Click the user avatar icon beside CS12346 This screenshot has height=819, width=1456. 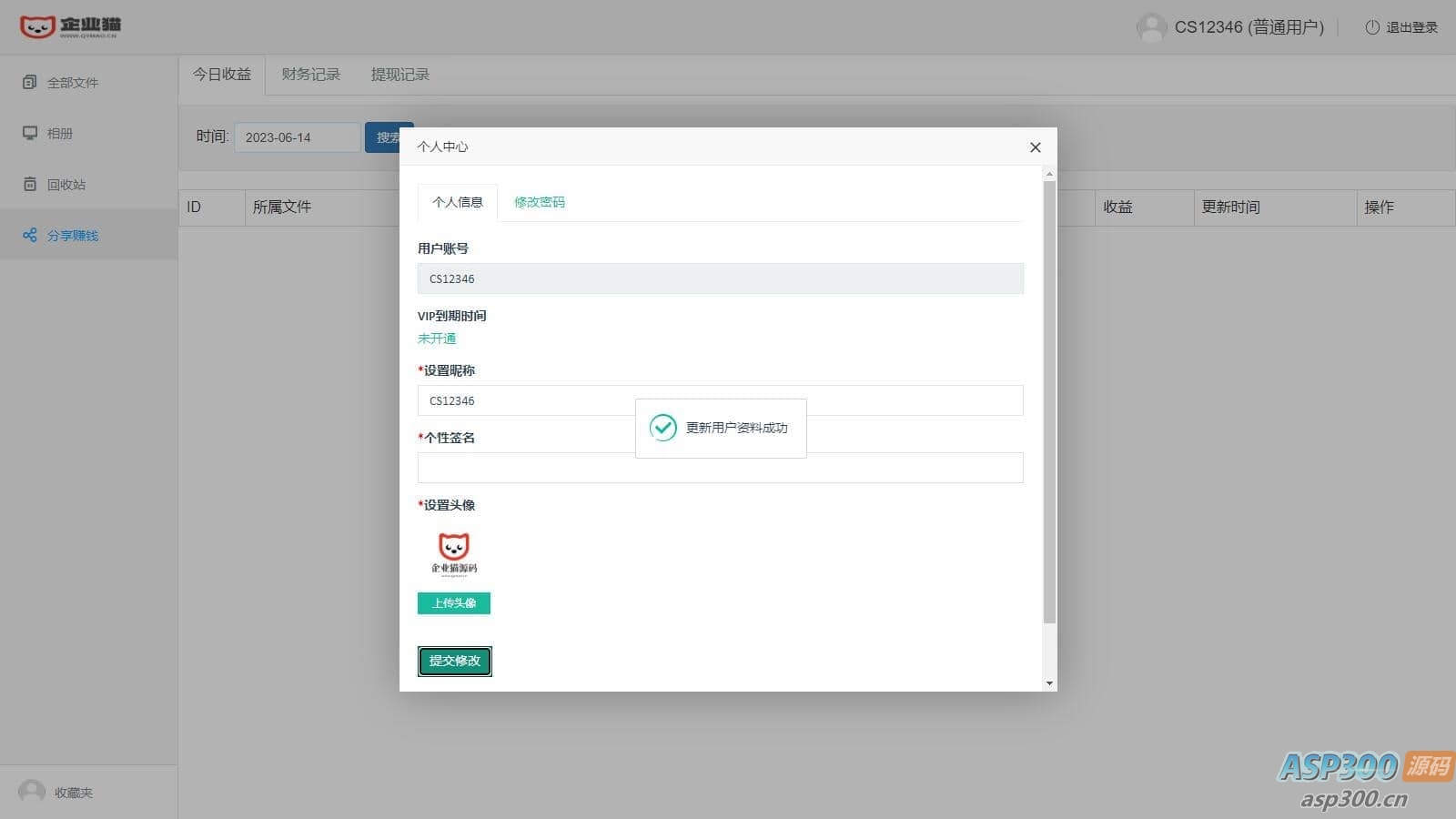point(1151,27)
